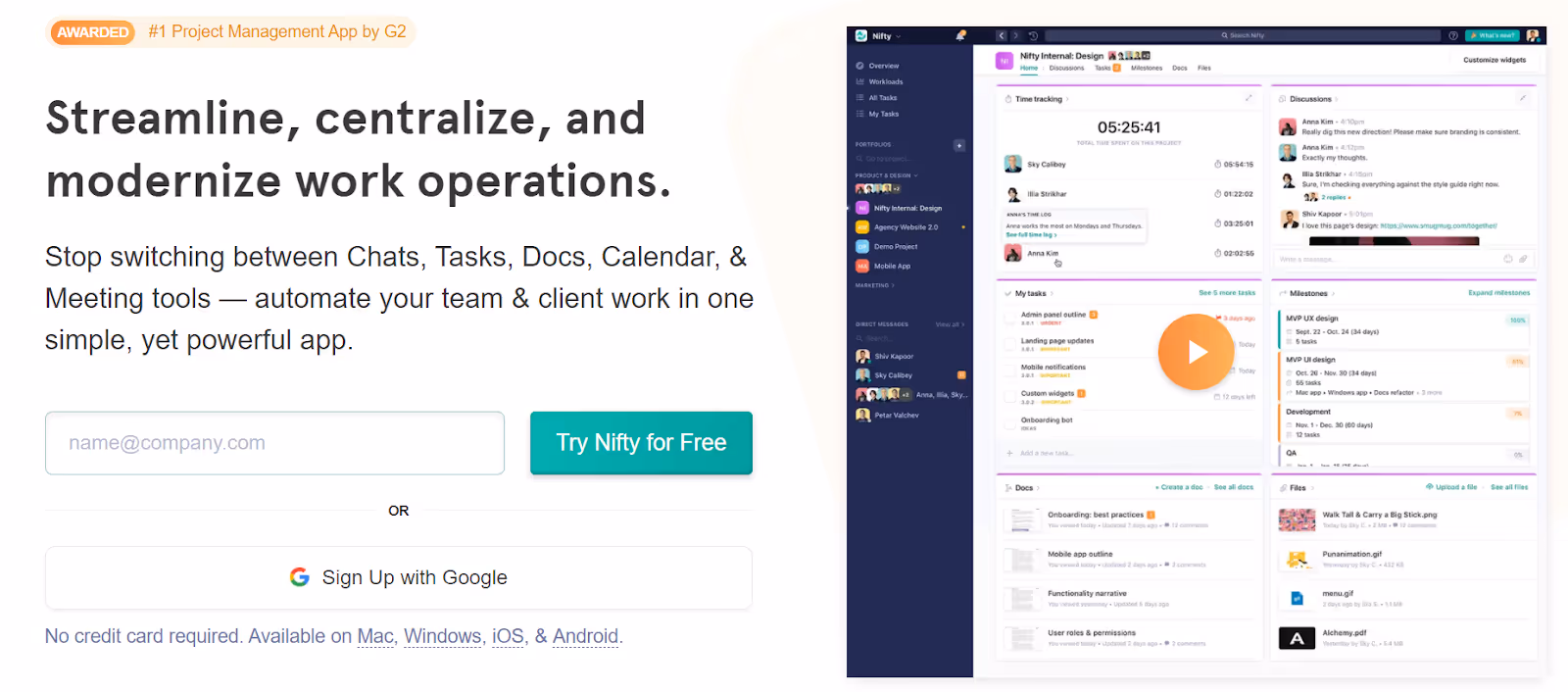Collapse the Product & Design portfolio
This screenshot has width=1568, height=692.
pos(915,175)
